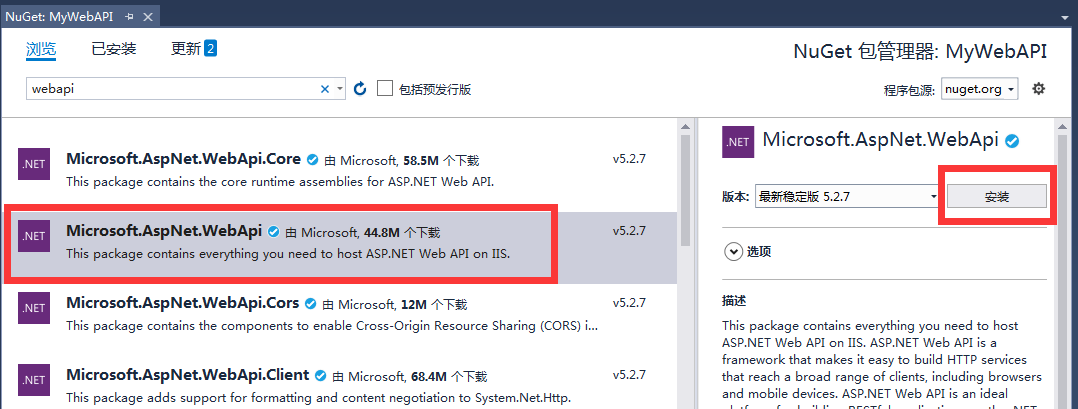Switch to the 已安装 tab
Viewport: 1078px width, 409px height.
pos(113,49)
